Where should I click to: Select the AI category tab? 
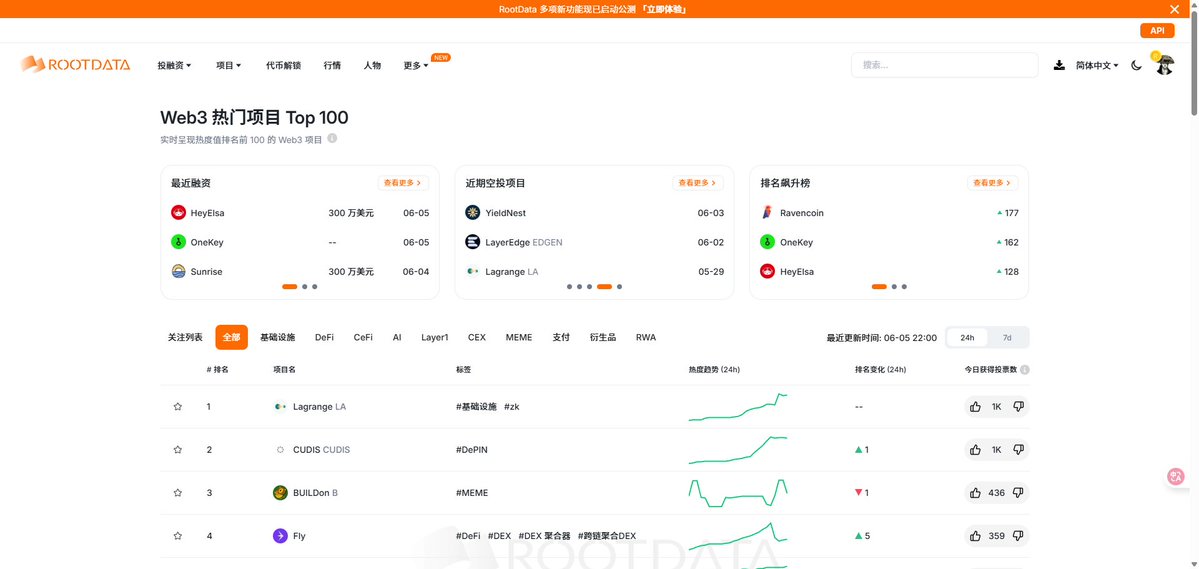pyautogui.click(x=397, y=337)
